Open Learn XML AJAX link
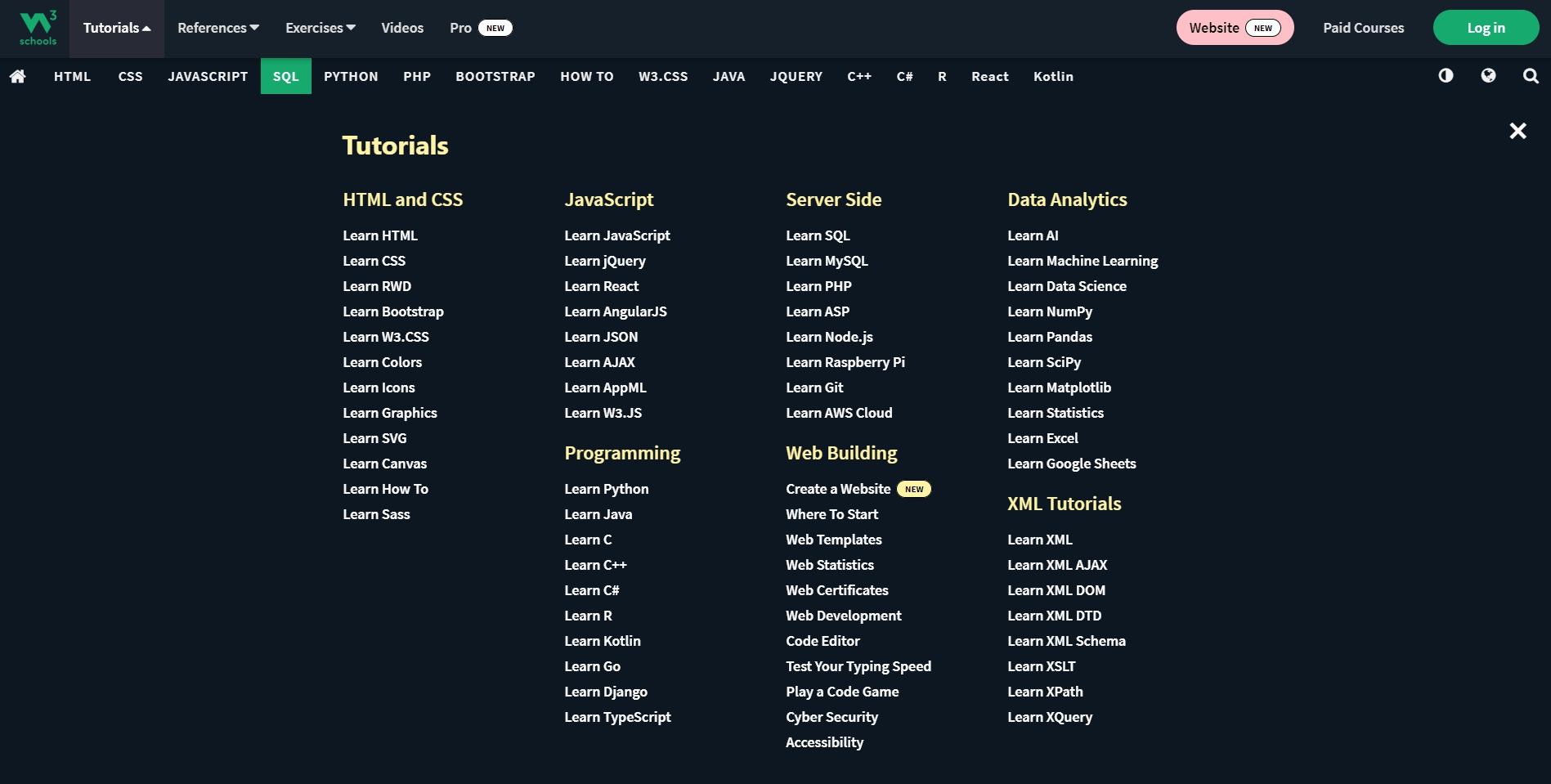 tap(1057, 565)
